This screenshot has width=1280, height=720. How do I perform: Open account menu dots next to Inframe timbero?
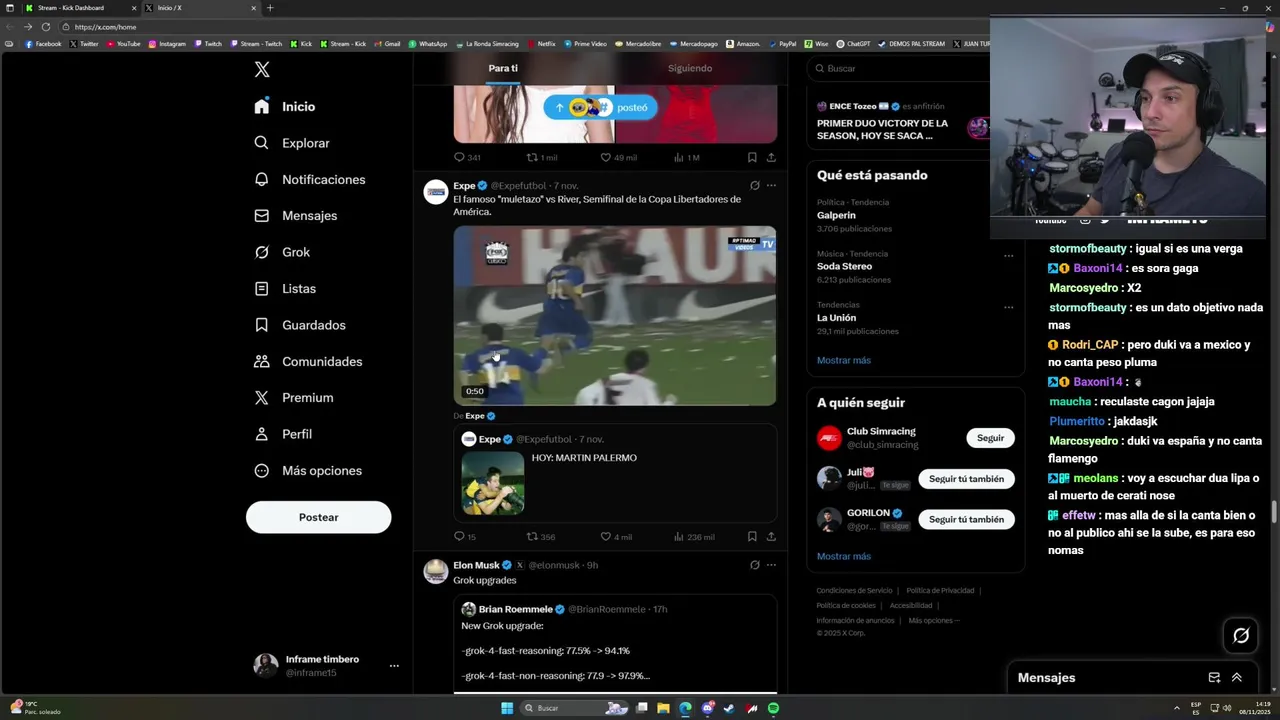pos(394,666)
